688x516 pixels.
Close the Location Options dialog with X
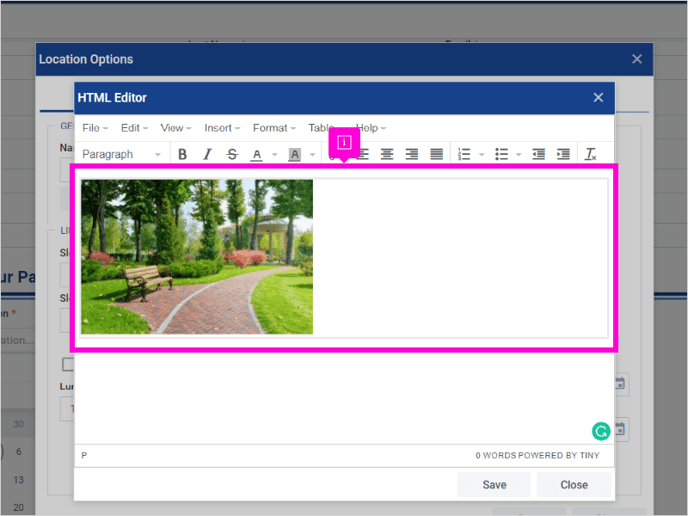(637, 59)
